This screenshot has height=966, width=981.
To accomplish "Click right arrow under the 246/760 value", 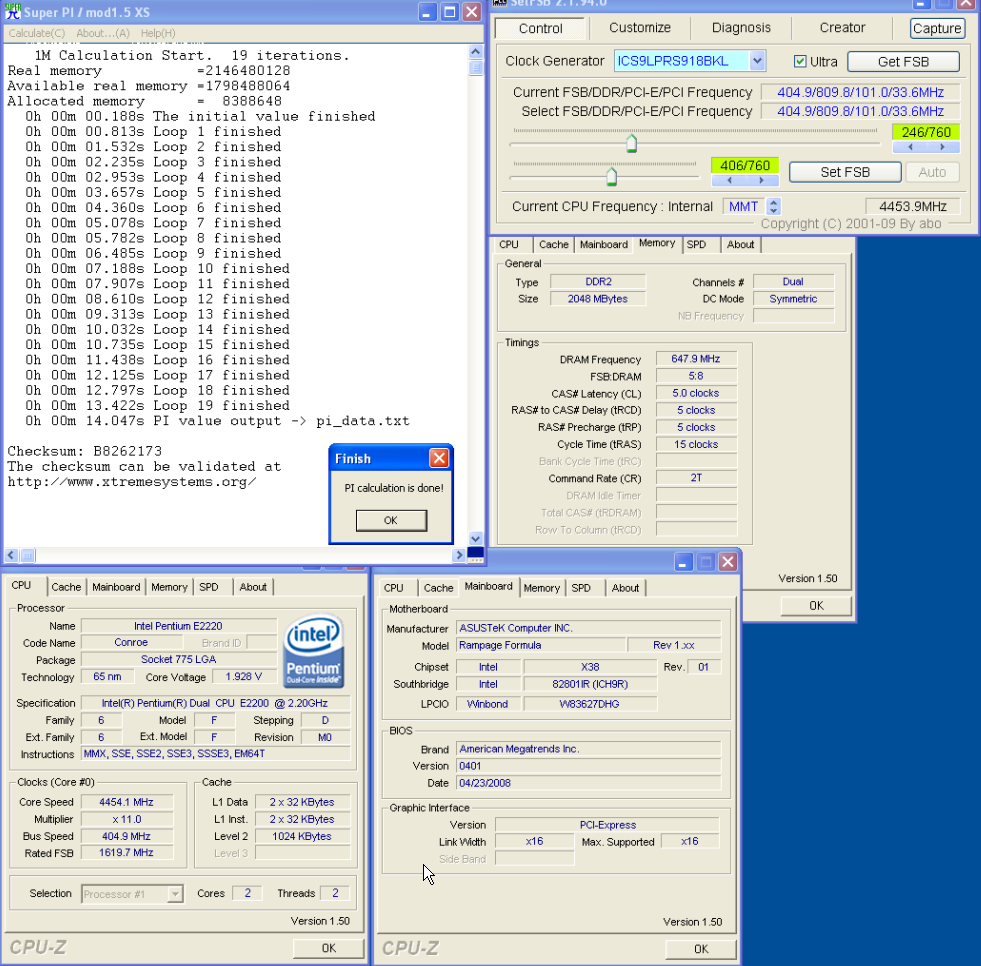I will pos(942,147).
